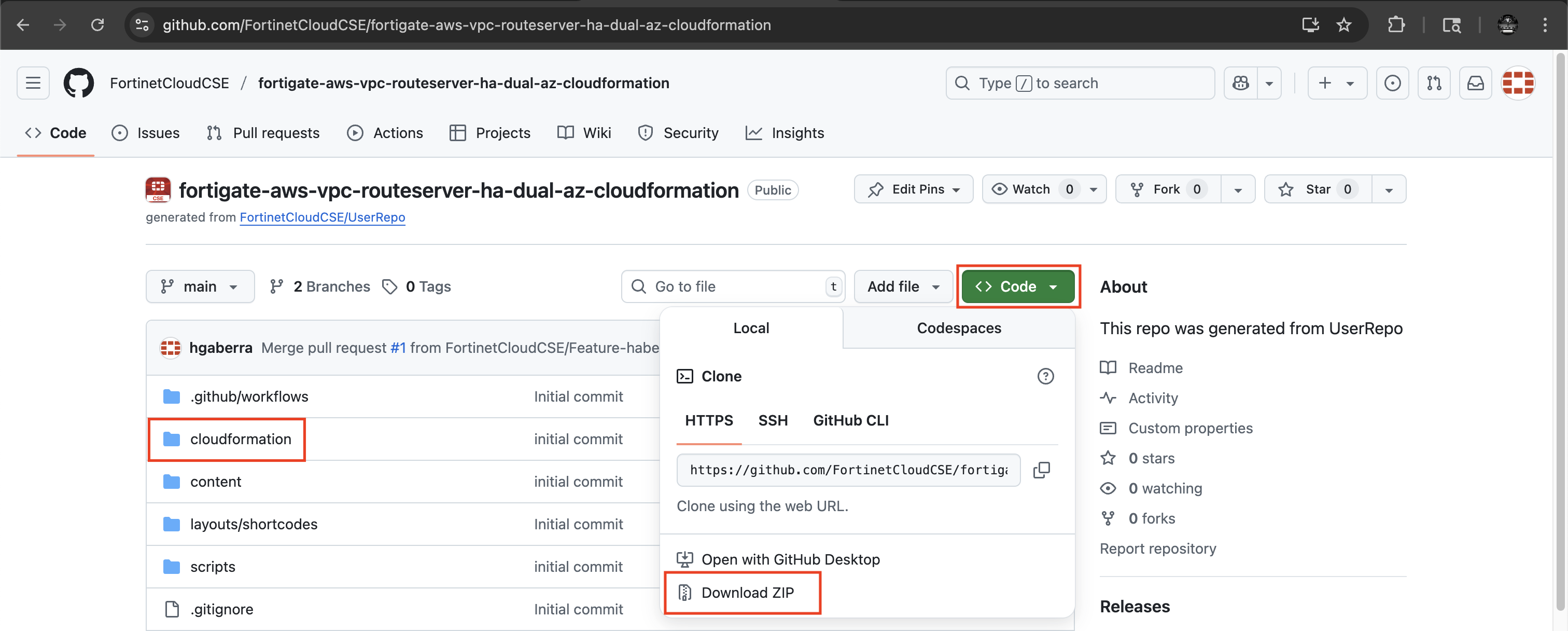Open the browser extensions puzzle icon
The image size is (1568, 631).
(1396, 25)
